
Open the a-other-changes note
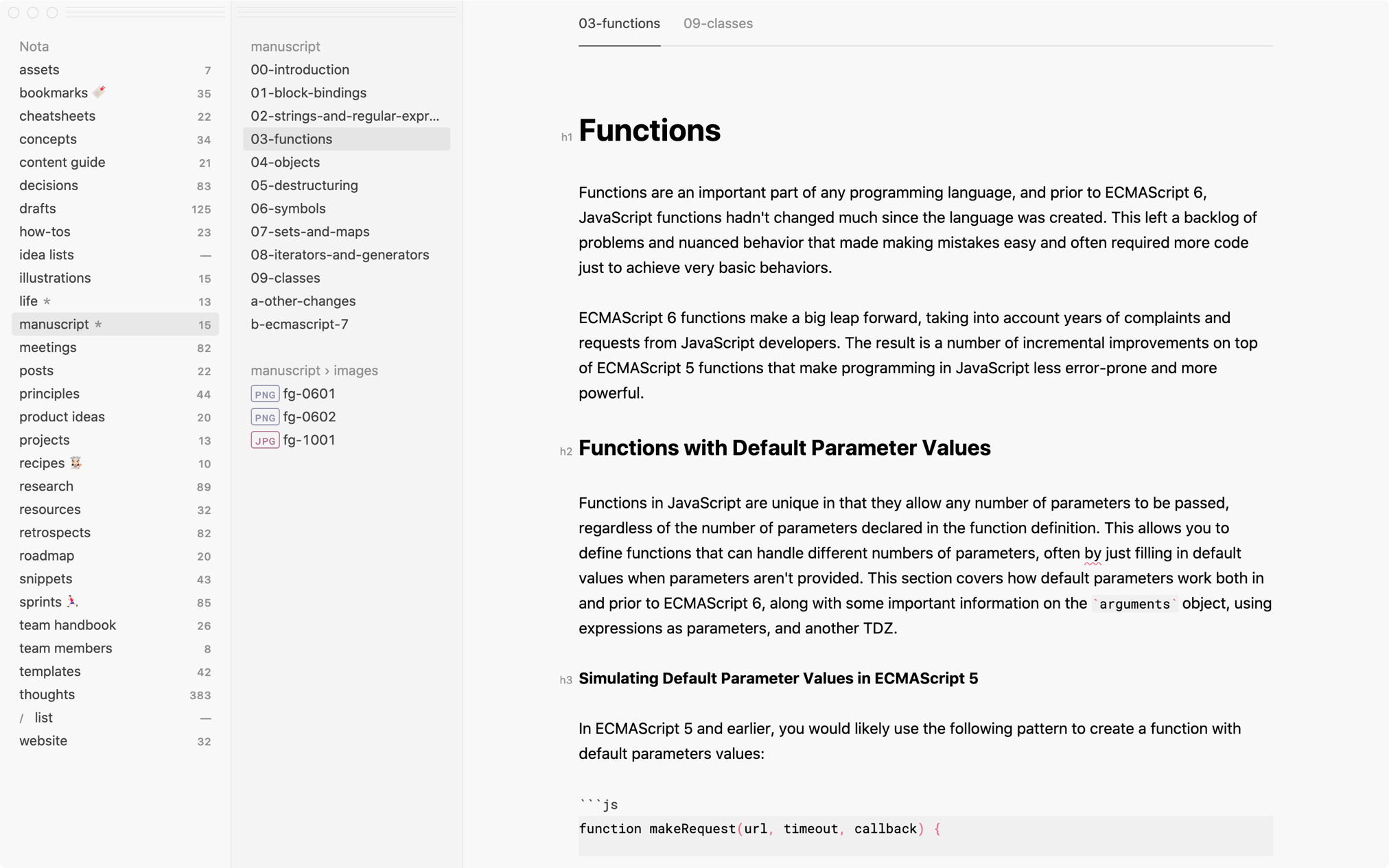[x=347, y=301]
